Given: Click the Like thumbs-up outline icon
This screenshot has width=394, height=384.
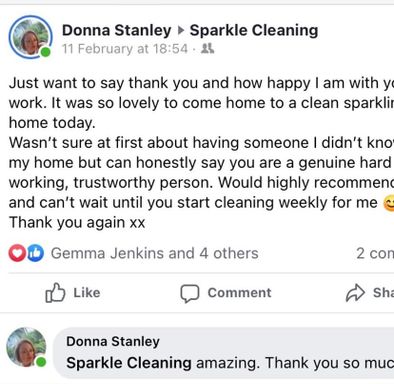Looking at the screenshot, I should coord(55,292).
